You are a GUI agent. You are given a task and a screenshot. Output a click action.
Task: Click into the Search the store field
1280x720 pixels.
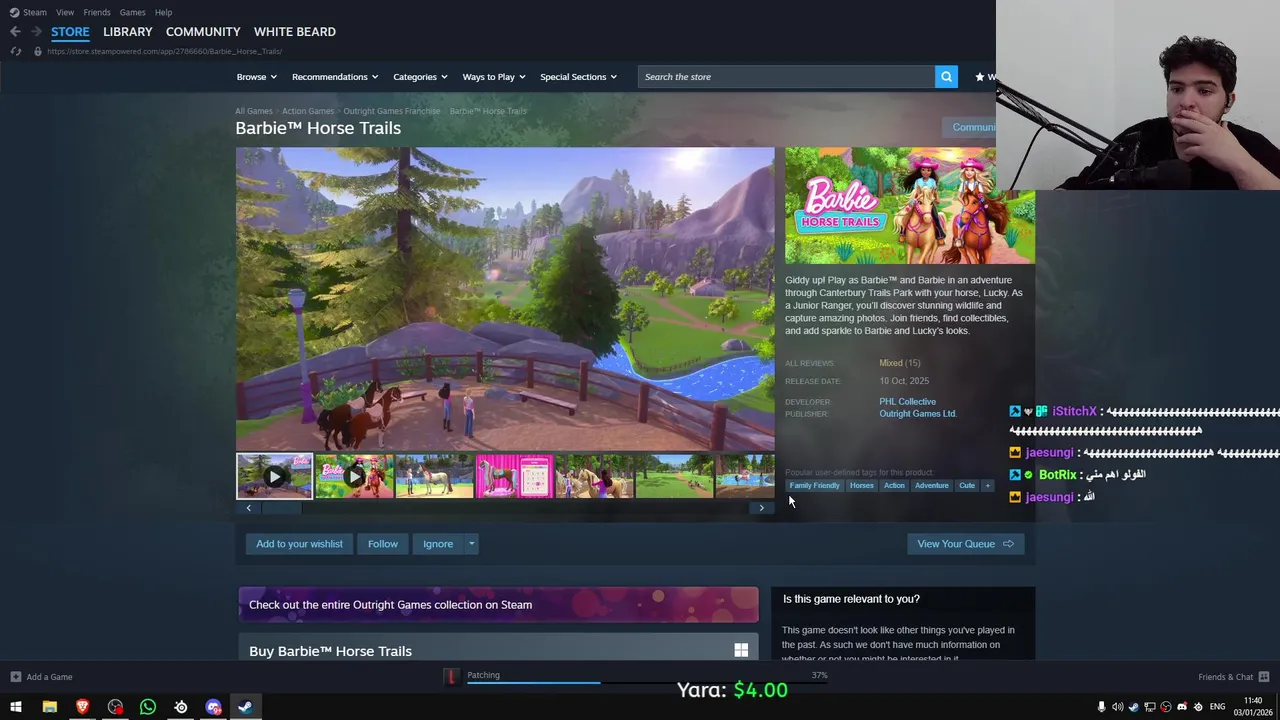(x=787, y=77)
